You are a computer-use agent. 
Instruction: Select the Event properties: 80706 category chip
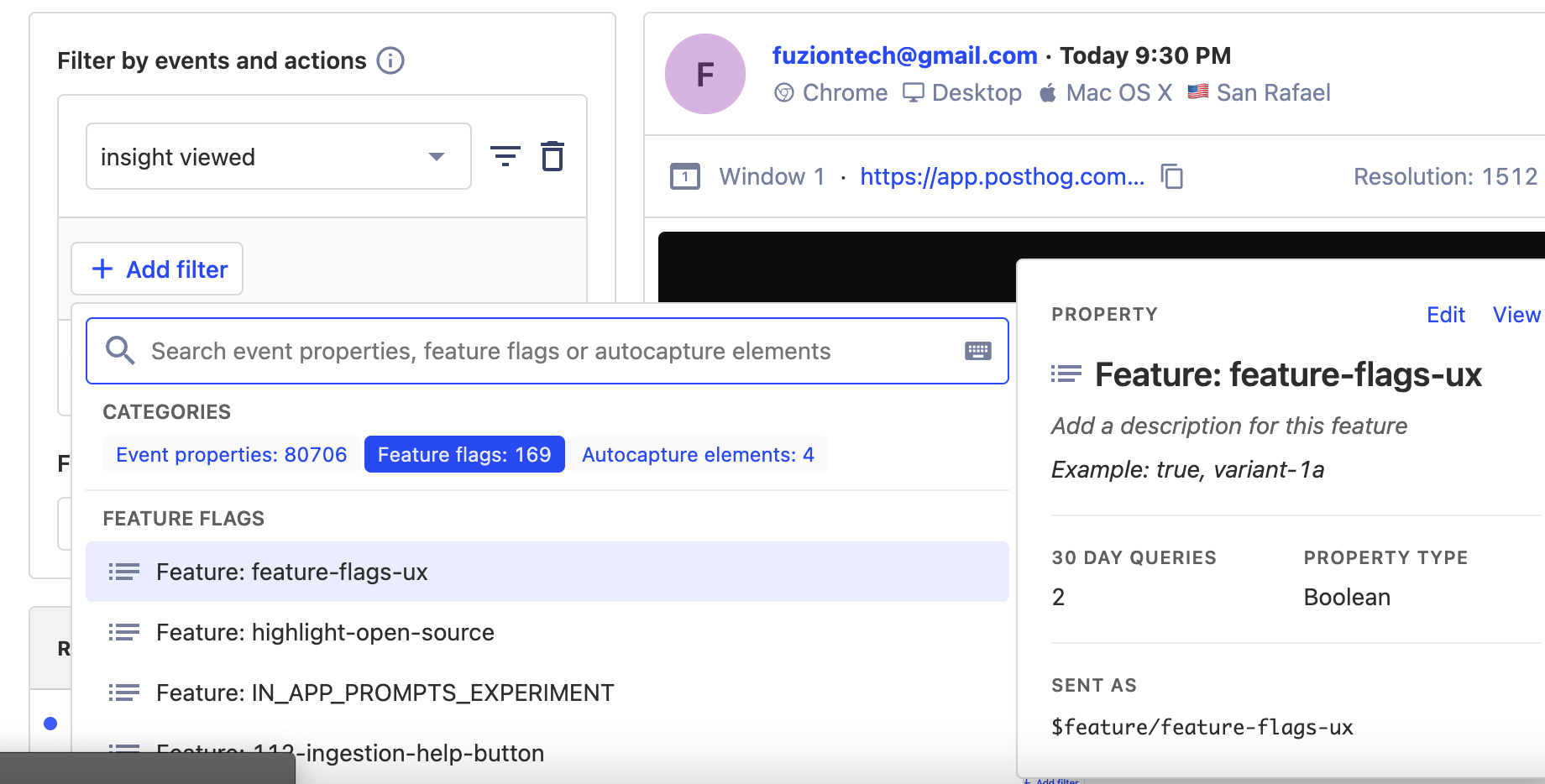click(231, 454)
